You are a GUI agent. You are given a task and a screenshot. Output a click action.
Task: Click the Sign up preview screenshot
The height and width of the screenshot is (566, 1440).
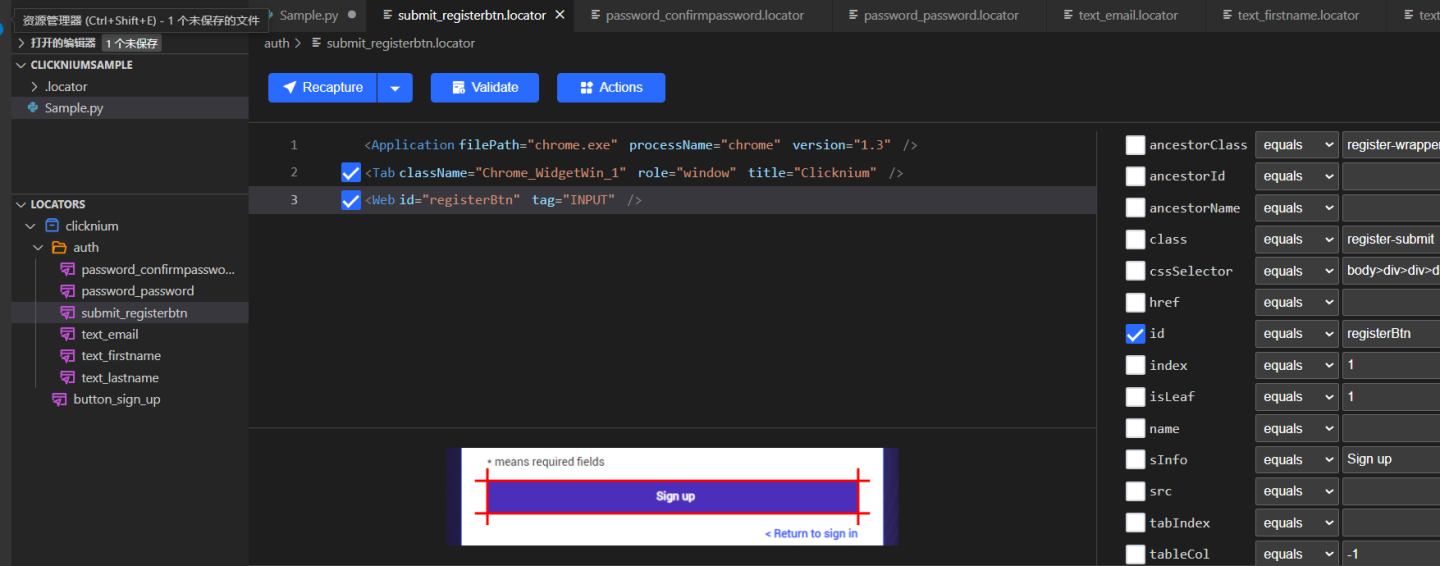point(672,496)
